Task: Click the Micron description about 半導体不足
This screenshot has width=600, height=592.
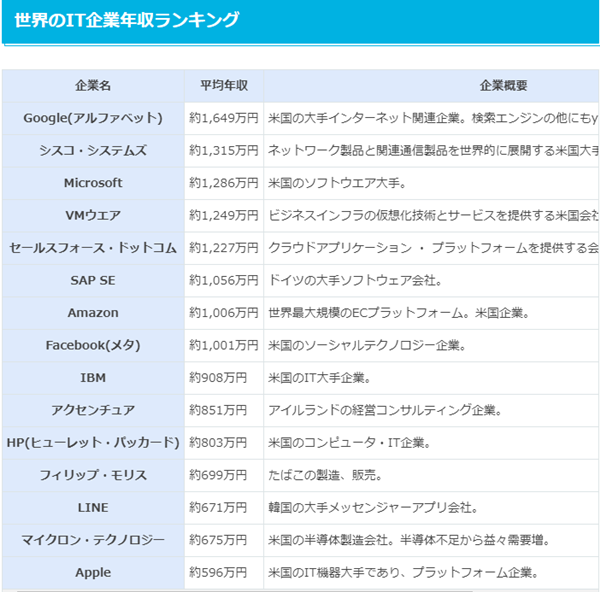Action: [x=409, y=540]
